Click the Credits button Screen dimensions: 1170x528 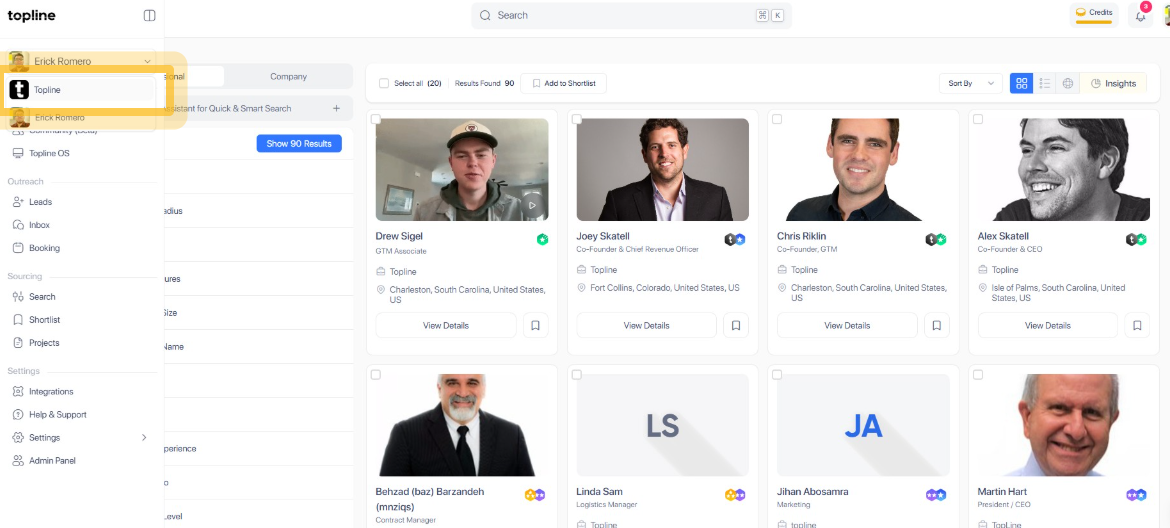click(1094, 14)
